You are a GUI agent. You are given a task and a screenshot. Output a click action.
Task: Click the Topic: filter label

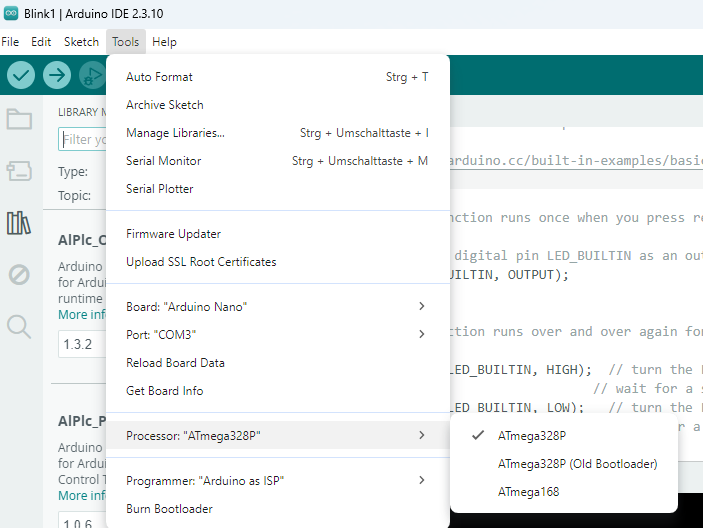point(74,195)
